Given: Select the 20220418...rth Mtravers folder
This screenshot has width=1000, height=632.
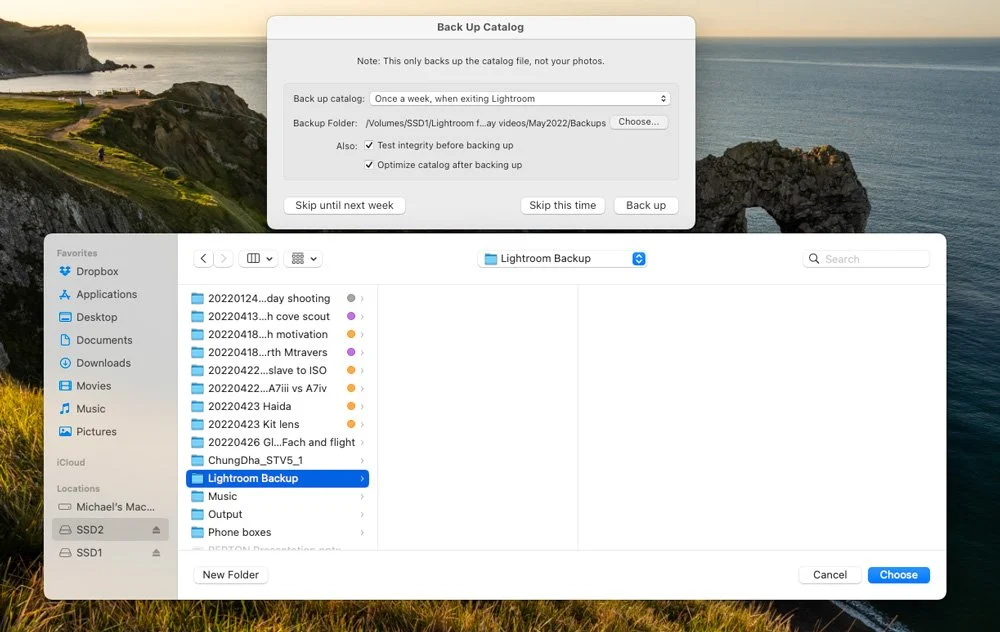Looking at the screenshot, I should pos(277,352).
